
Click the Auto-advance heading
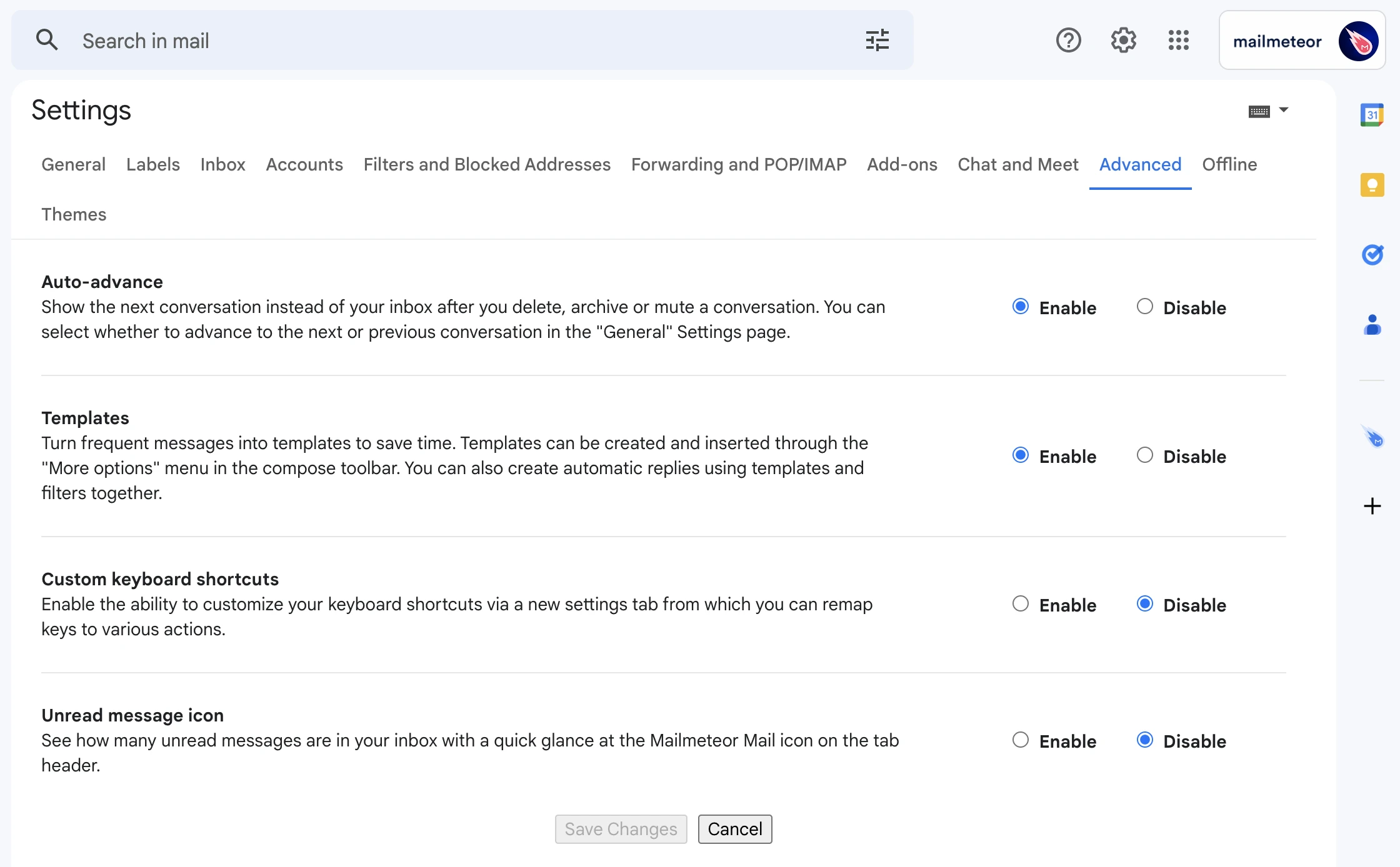pyautogui.click(x=102, y=282)
